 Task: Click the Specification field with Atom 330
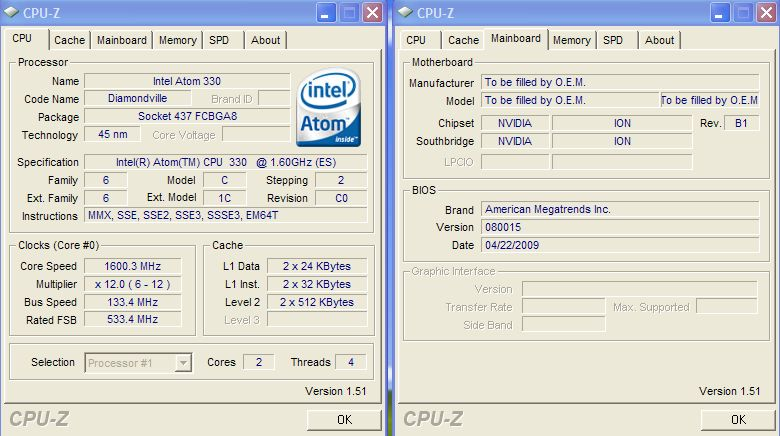click(226, 162)
